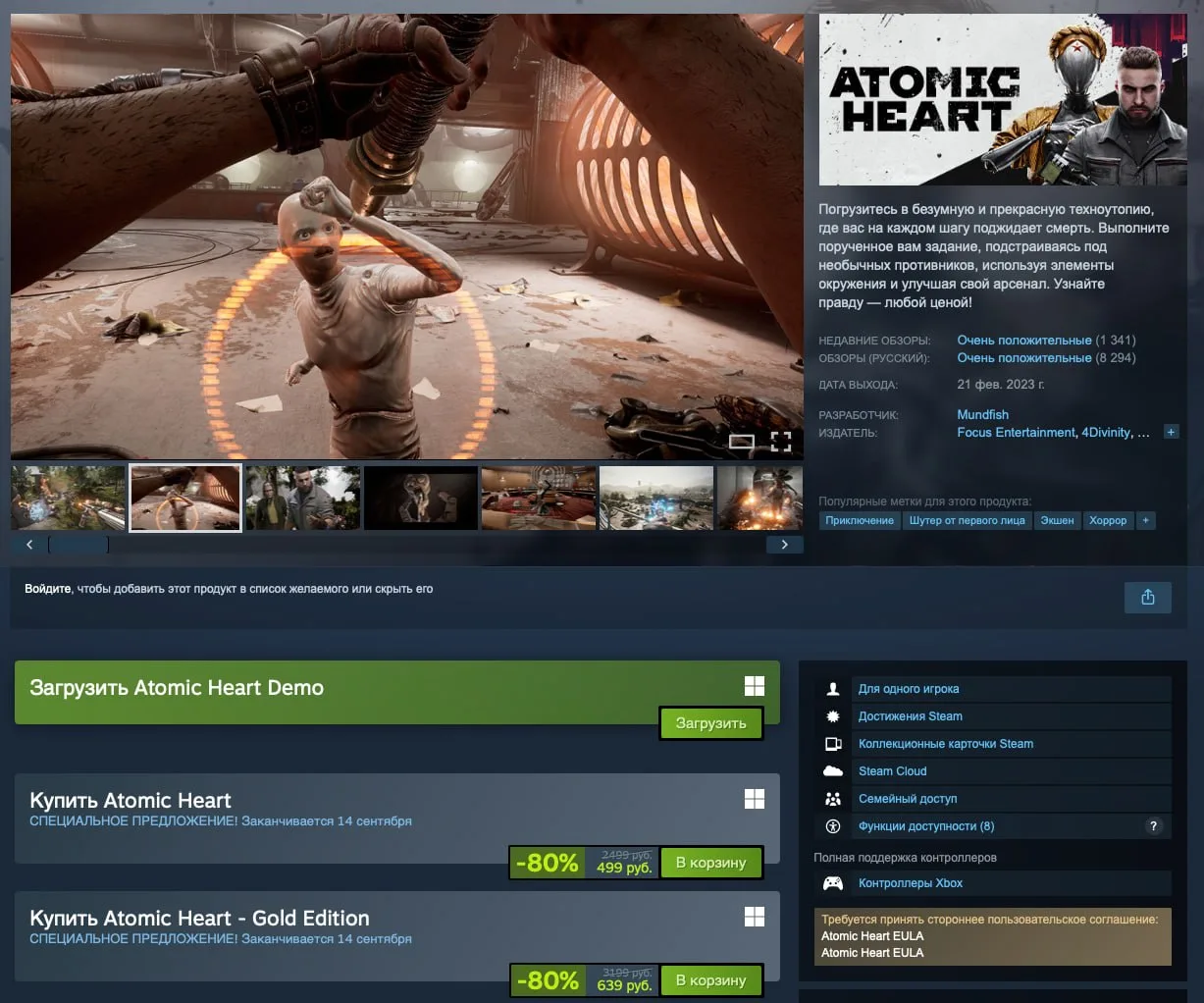Select the highlighted robot-grab thumbnail

coord(185,499)
